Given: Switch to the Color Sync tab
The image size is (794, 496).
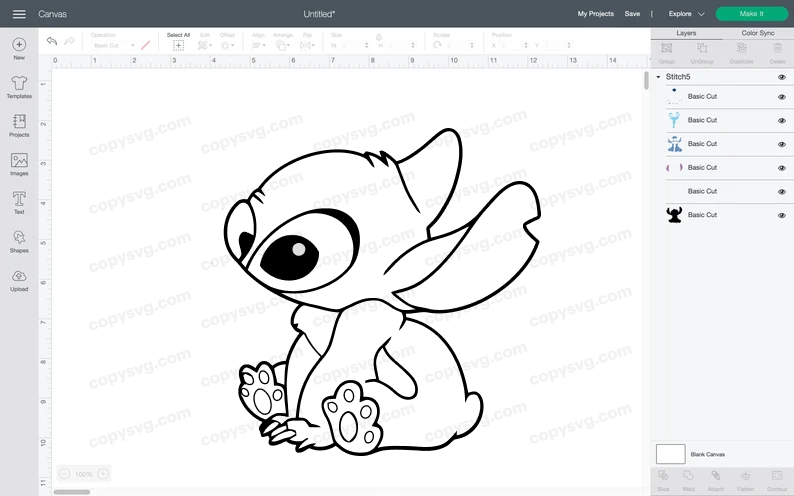Looking at the screenshot, I should (758, 33).
